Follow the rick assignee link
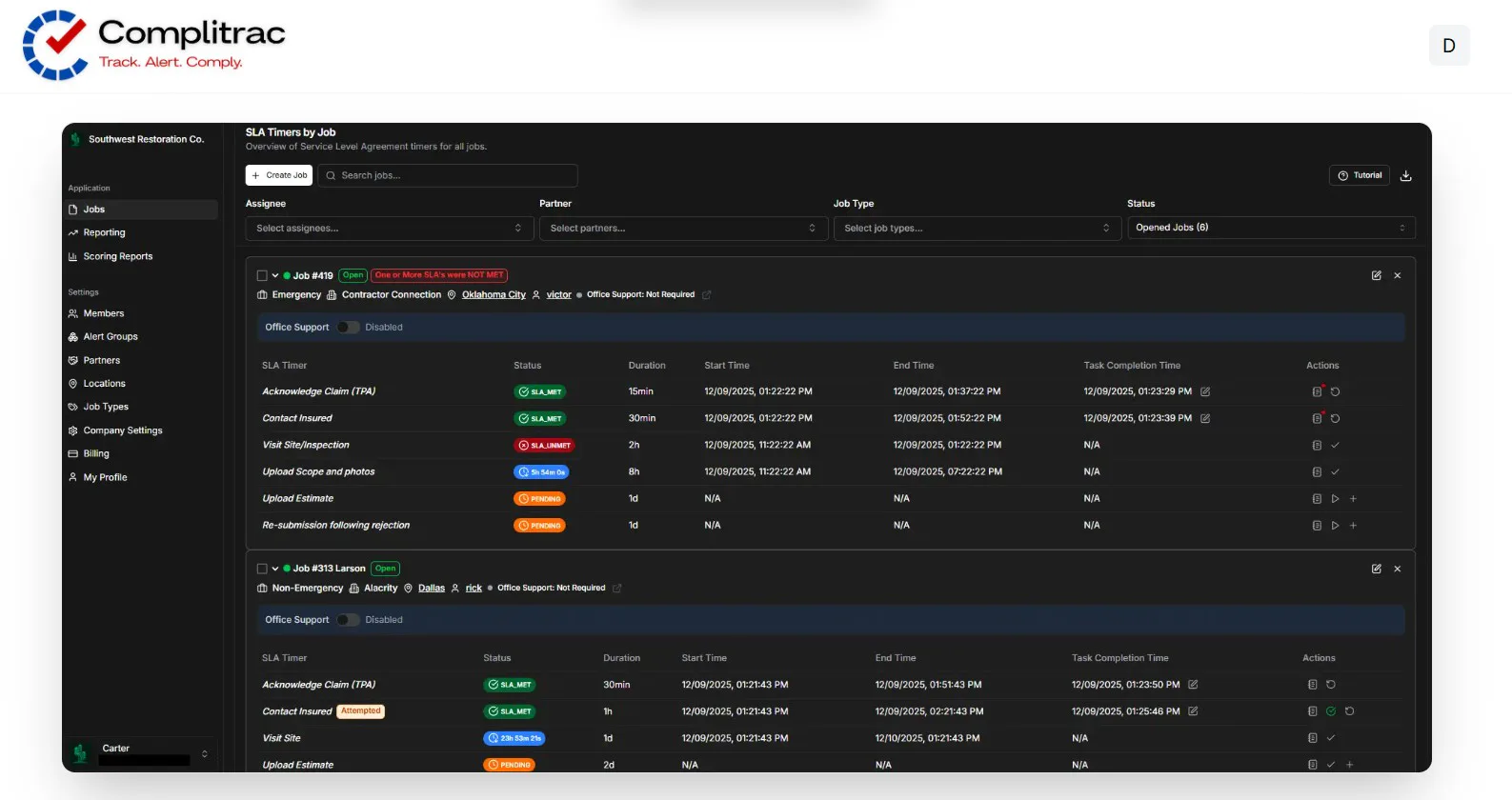This screenshot has width=1512, height=800. 474,588
